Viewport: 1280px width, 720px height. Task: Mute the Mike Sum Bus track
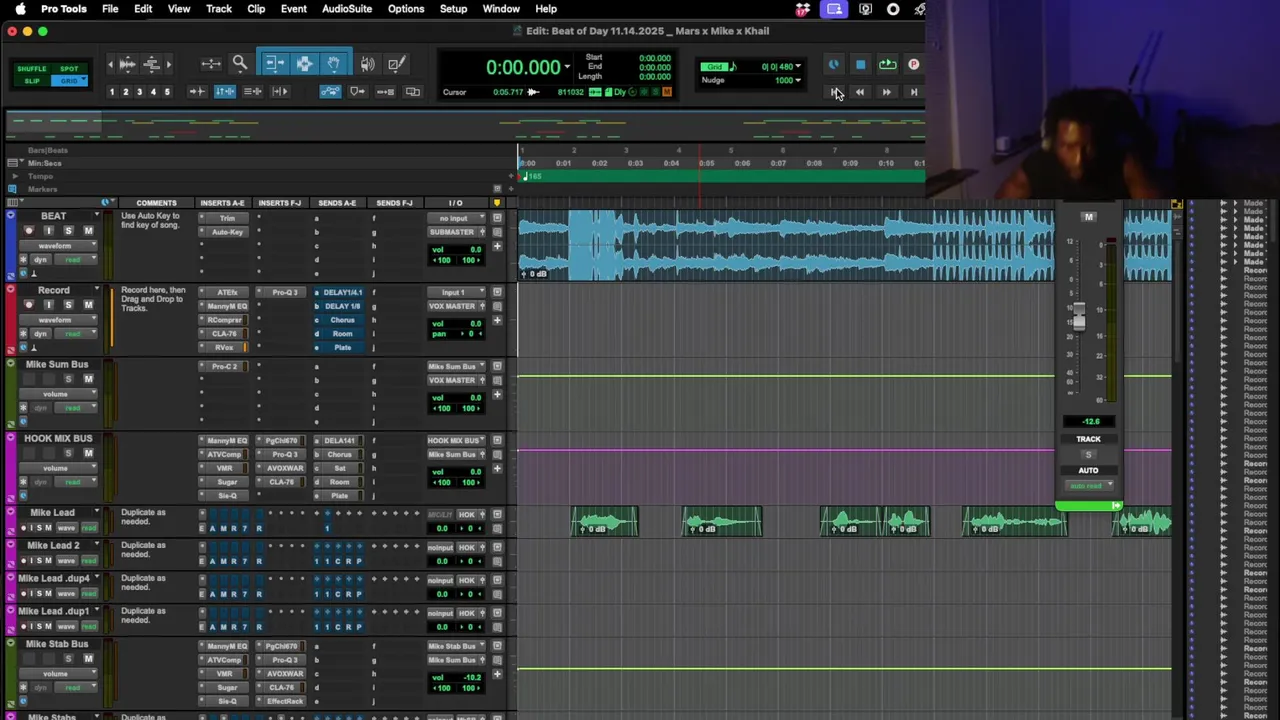(x=88, y=379)
